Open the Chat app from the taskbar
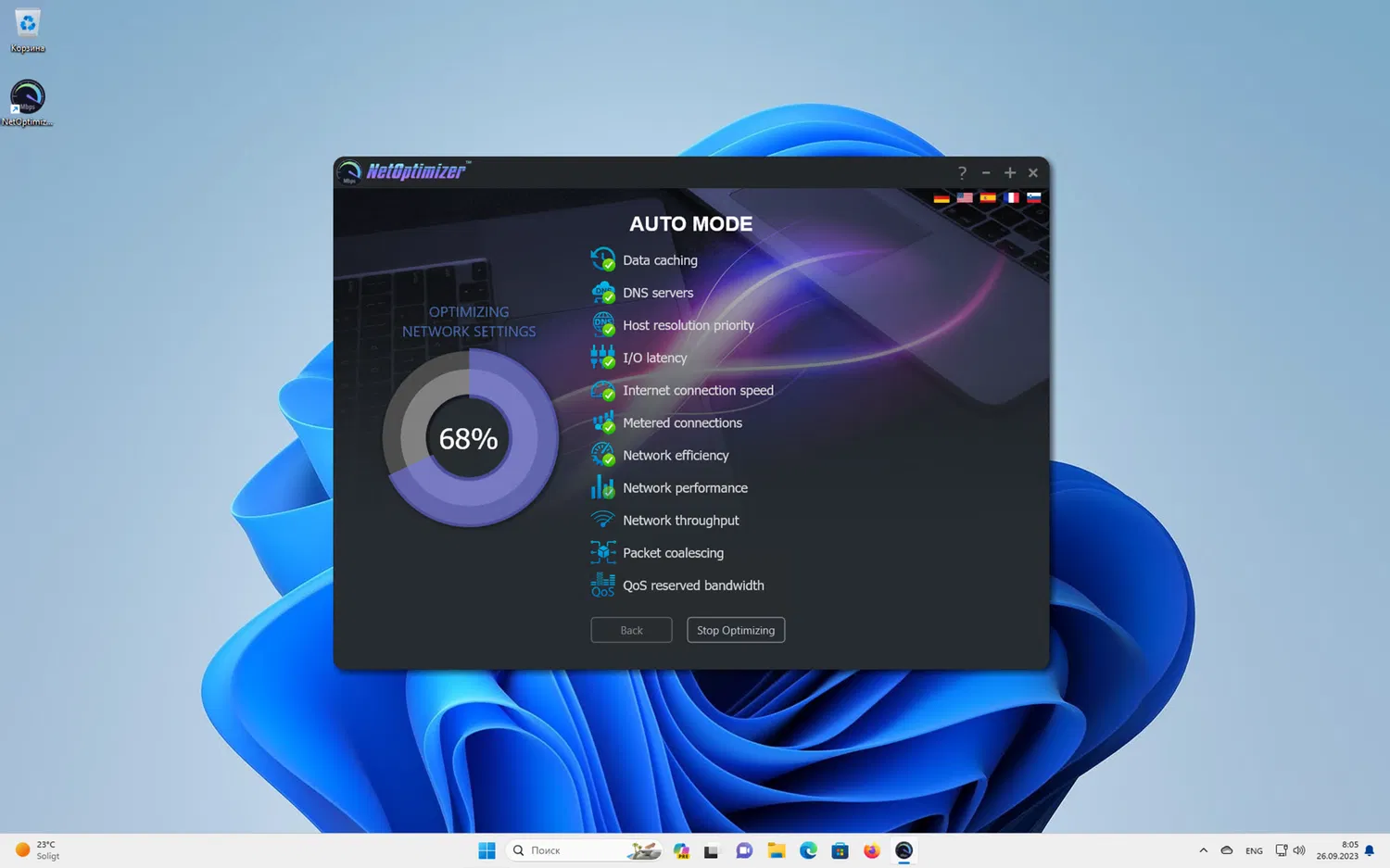1390x868 pixels. [x=744, y=850]
